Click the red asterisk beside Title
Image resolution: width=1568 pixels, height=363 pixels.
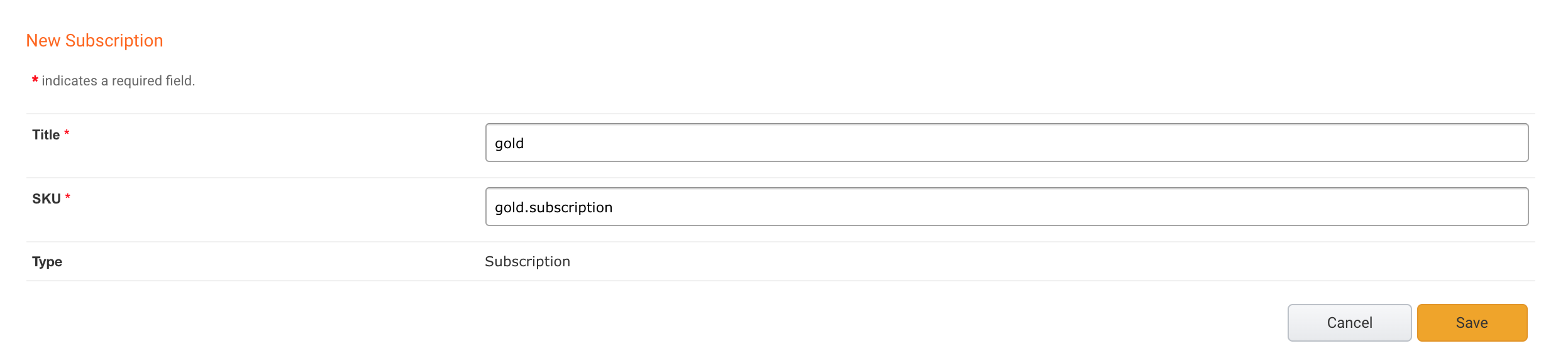[67, 133]
